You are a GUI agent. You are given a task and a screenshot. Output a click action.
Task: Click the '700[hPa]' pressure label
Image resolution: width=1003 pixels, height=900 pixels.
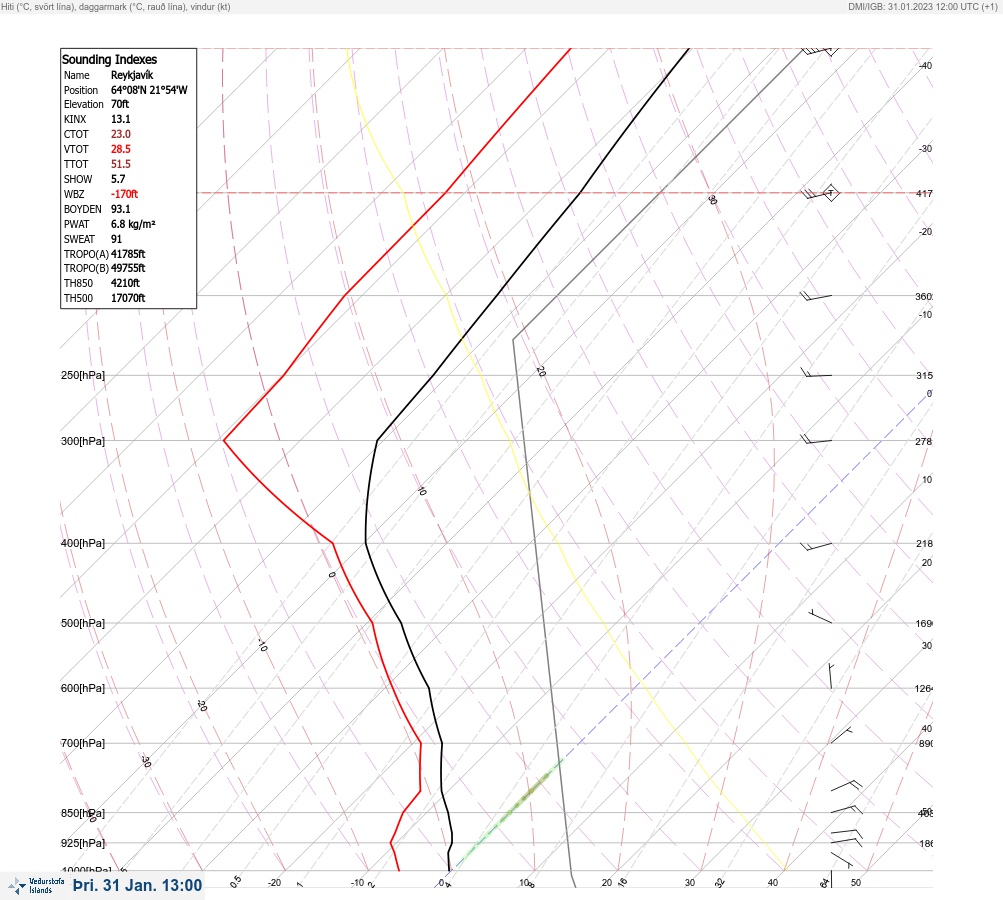click(83, 743)
